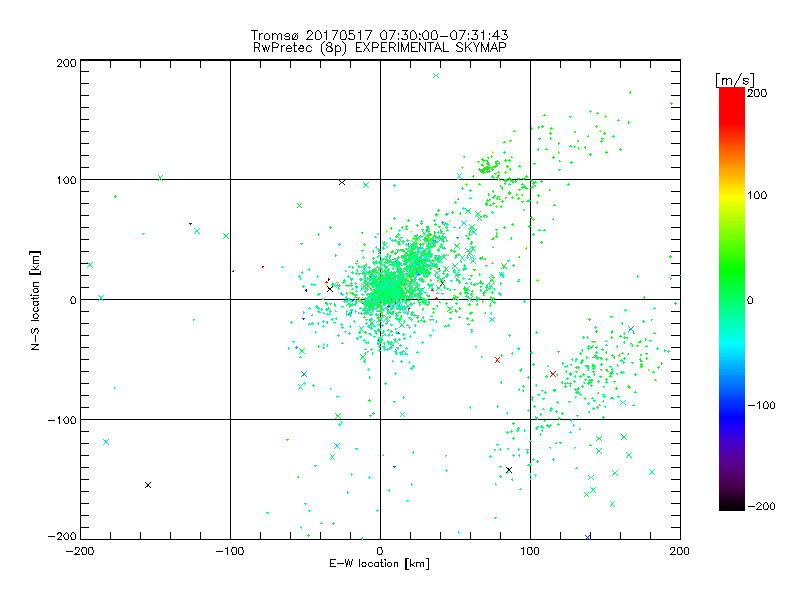The image size is (800, 600).
Task: Click the black X marker near x=86, y=-142
Action: (509, 470)
